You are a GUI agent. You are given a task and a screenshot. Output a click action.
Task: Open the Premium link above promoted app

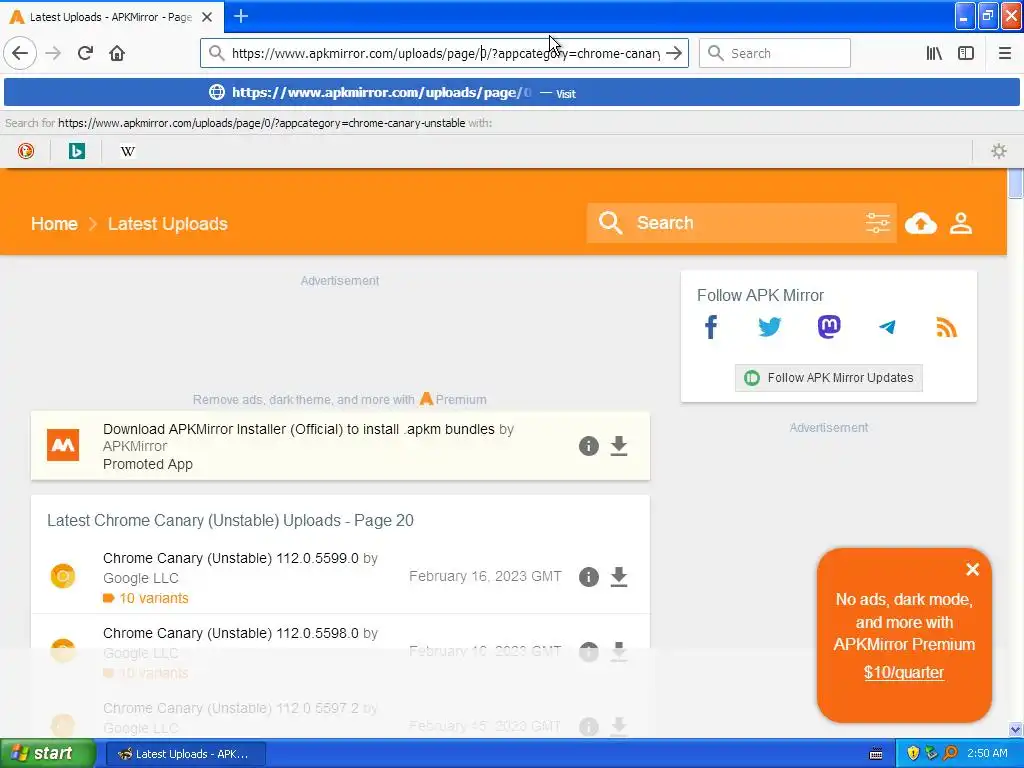click(453, 399)
